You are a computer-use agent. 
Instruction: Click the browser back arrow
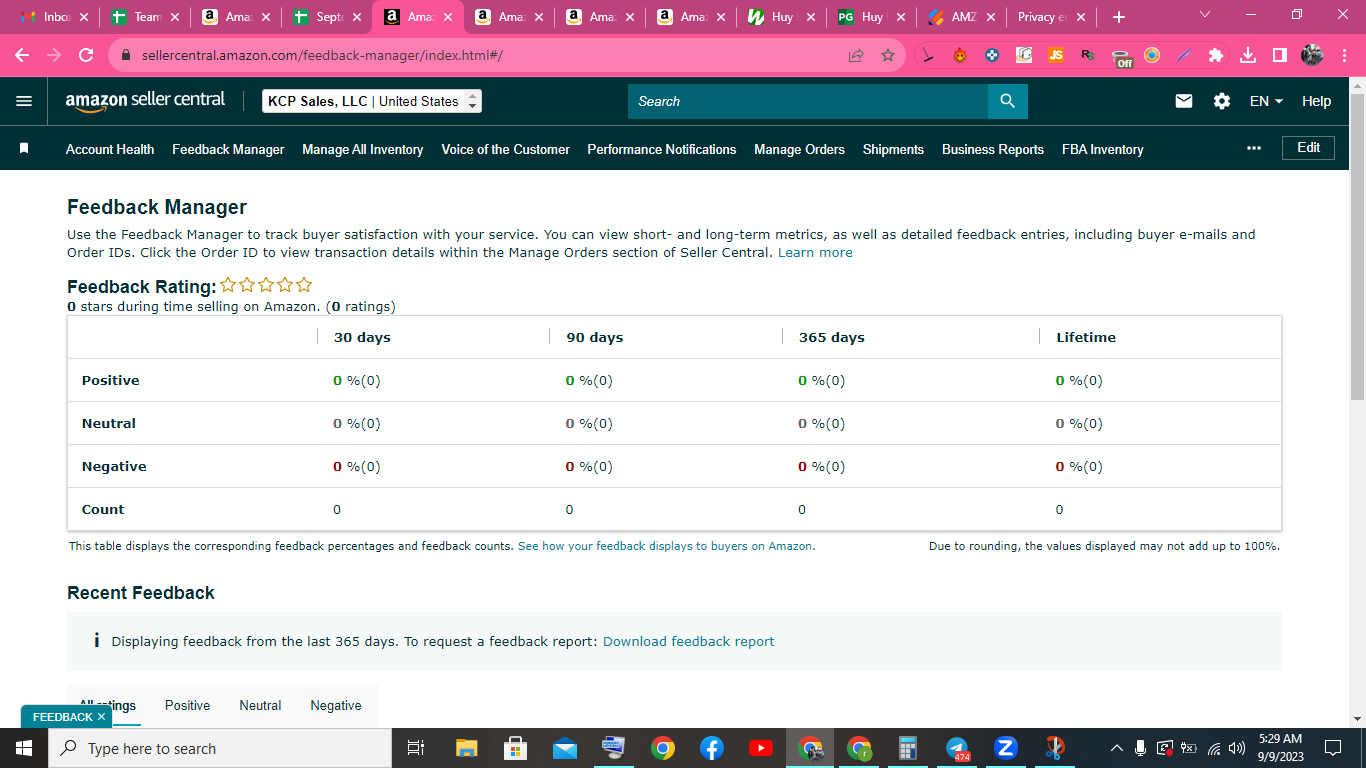click(22, 56)
